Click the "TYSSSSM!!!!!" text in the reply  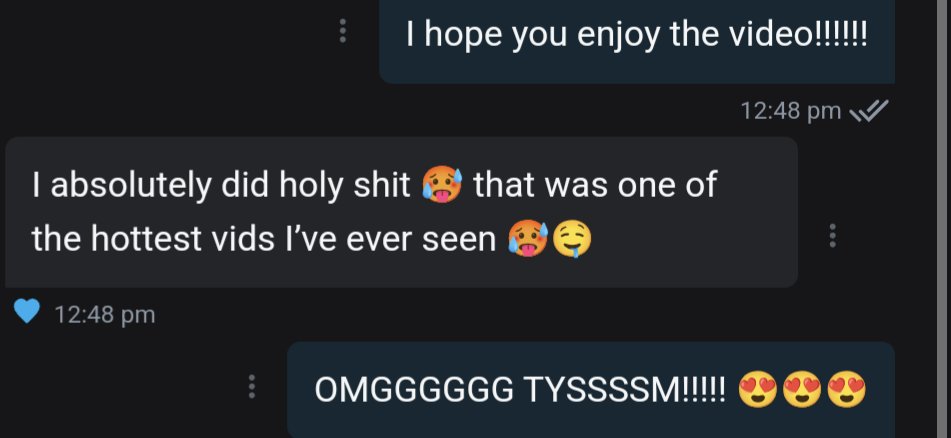(625, 389)
